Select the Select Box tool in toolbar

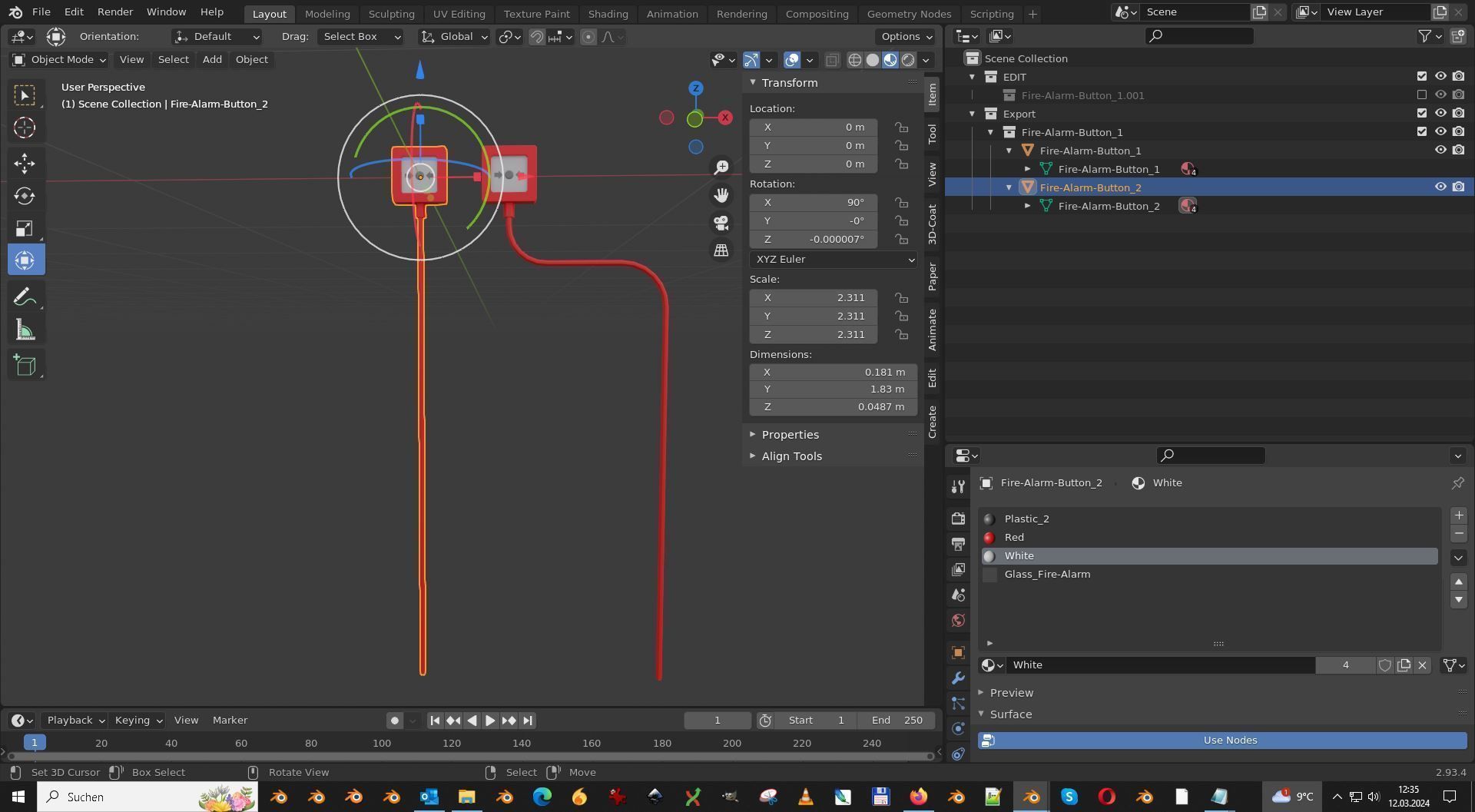pos(25,95)
